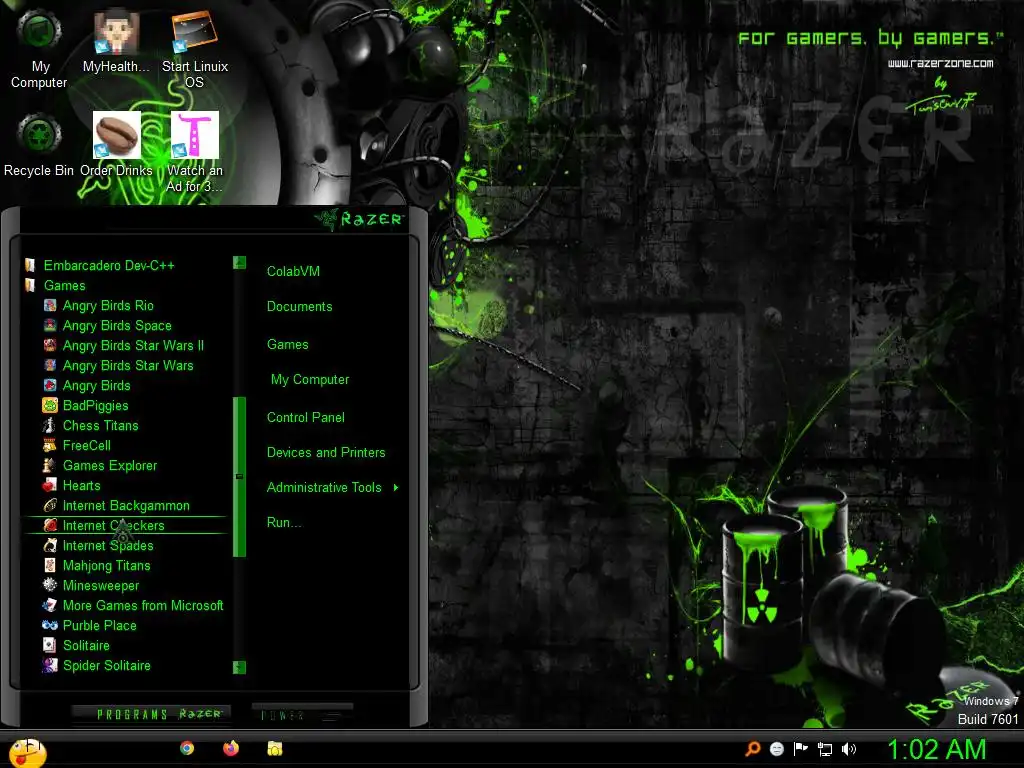
Task: Open the My Computer desktop icon
Action: pos(39,48)
